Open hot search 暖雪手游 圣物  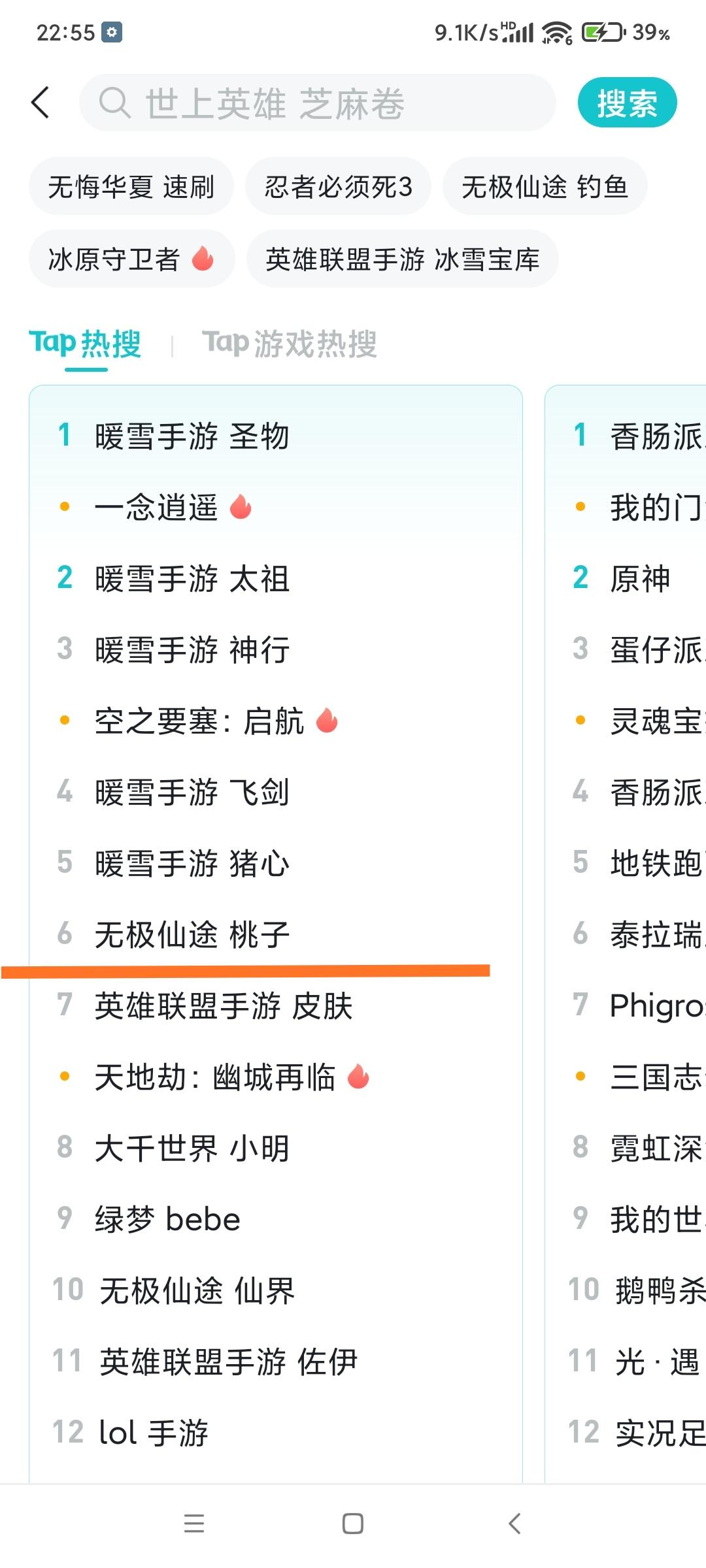[x=192, y=436]
